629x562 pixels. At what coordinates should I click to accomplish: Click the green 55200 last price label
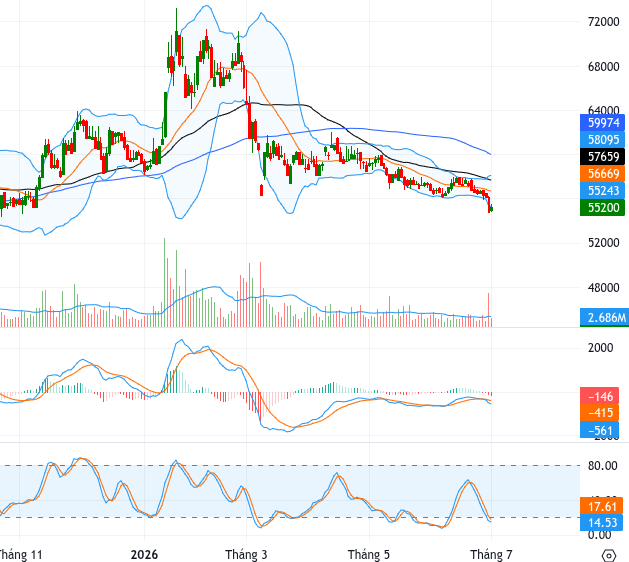coord(602,207)
